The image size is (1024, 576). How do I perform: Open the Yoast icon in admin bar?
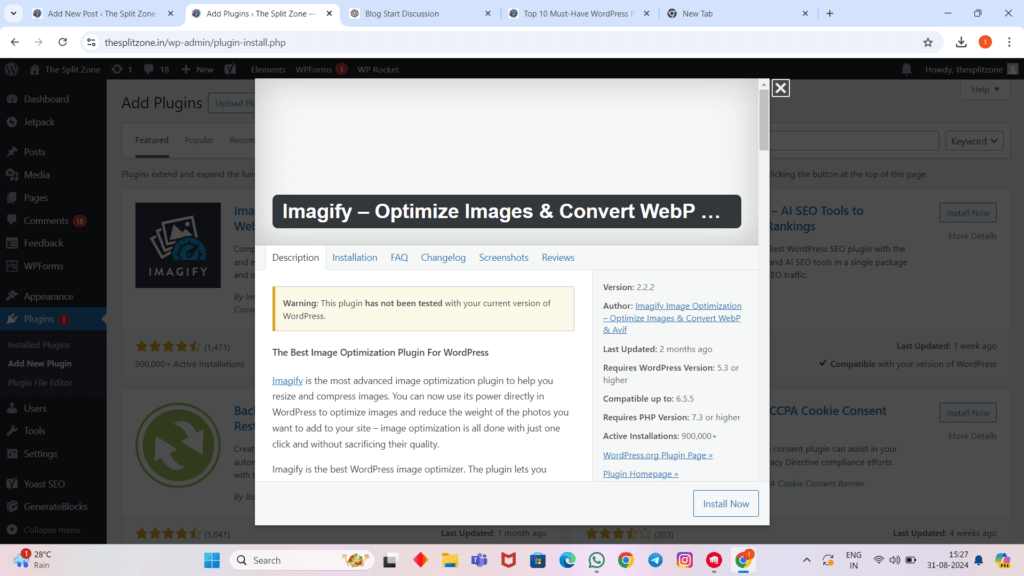pyautogui.click(x=231, y=69)
